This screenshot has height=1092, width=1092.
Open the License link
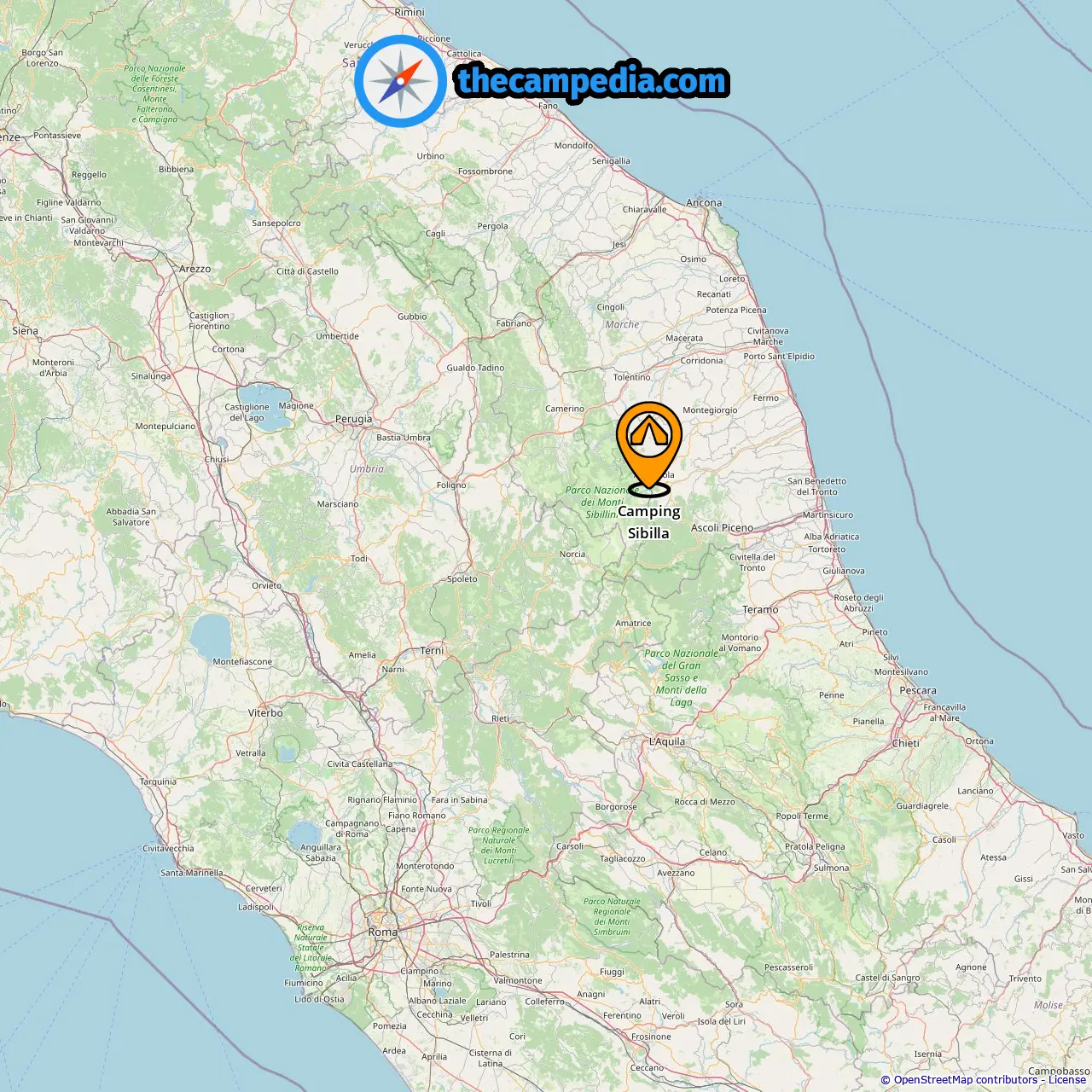point(1067,1080)
